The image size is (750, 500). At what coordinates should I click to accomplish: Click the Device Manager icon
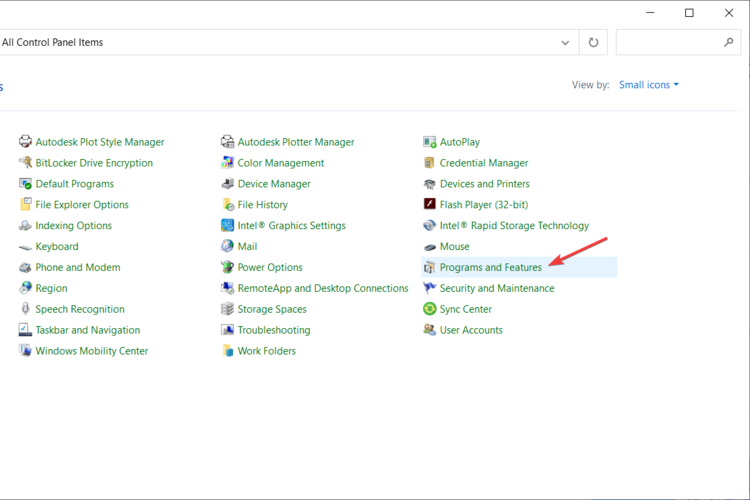228,184
